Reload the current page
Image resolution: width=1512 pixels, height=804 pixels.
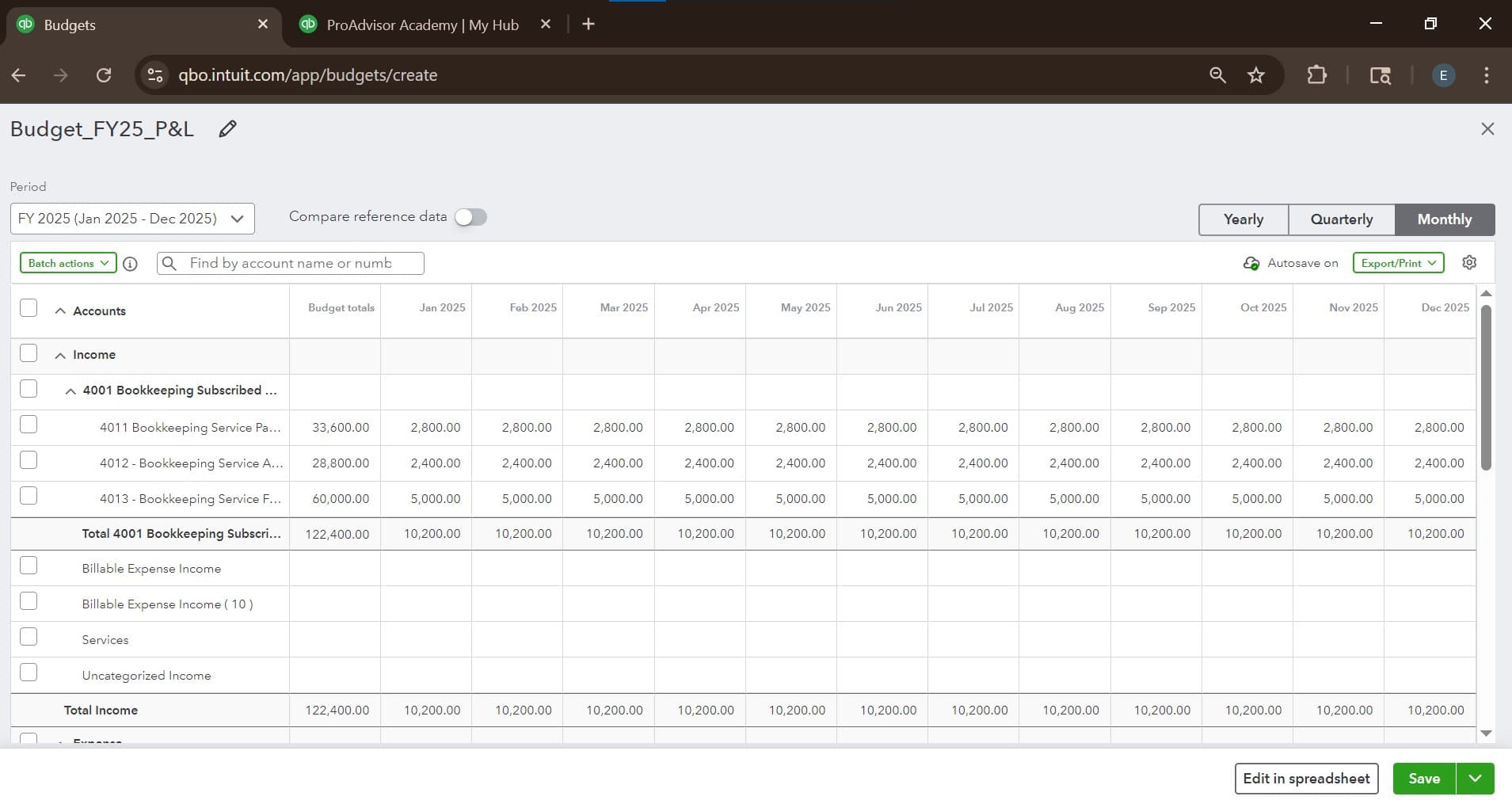(104, 74)
